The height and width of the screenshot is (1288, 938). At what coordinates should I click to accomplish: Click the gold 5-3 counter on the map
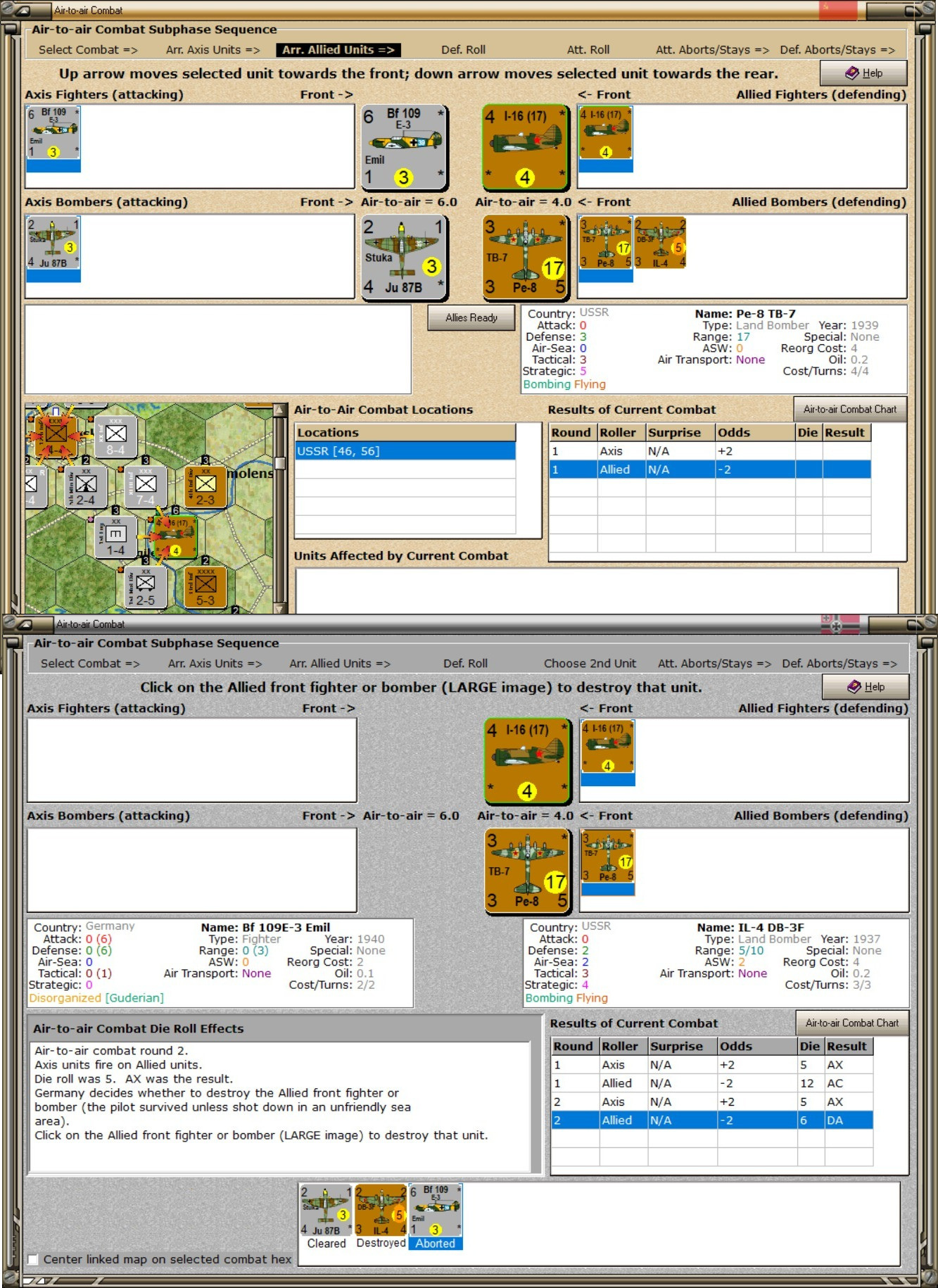point(205,586)
